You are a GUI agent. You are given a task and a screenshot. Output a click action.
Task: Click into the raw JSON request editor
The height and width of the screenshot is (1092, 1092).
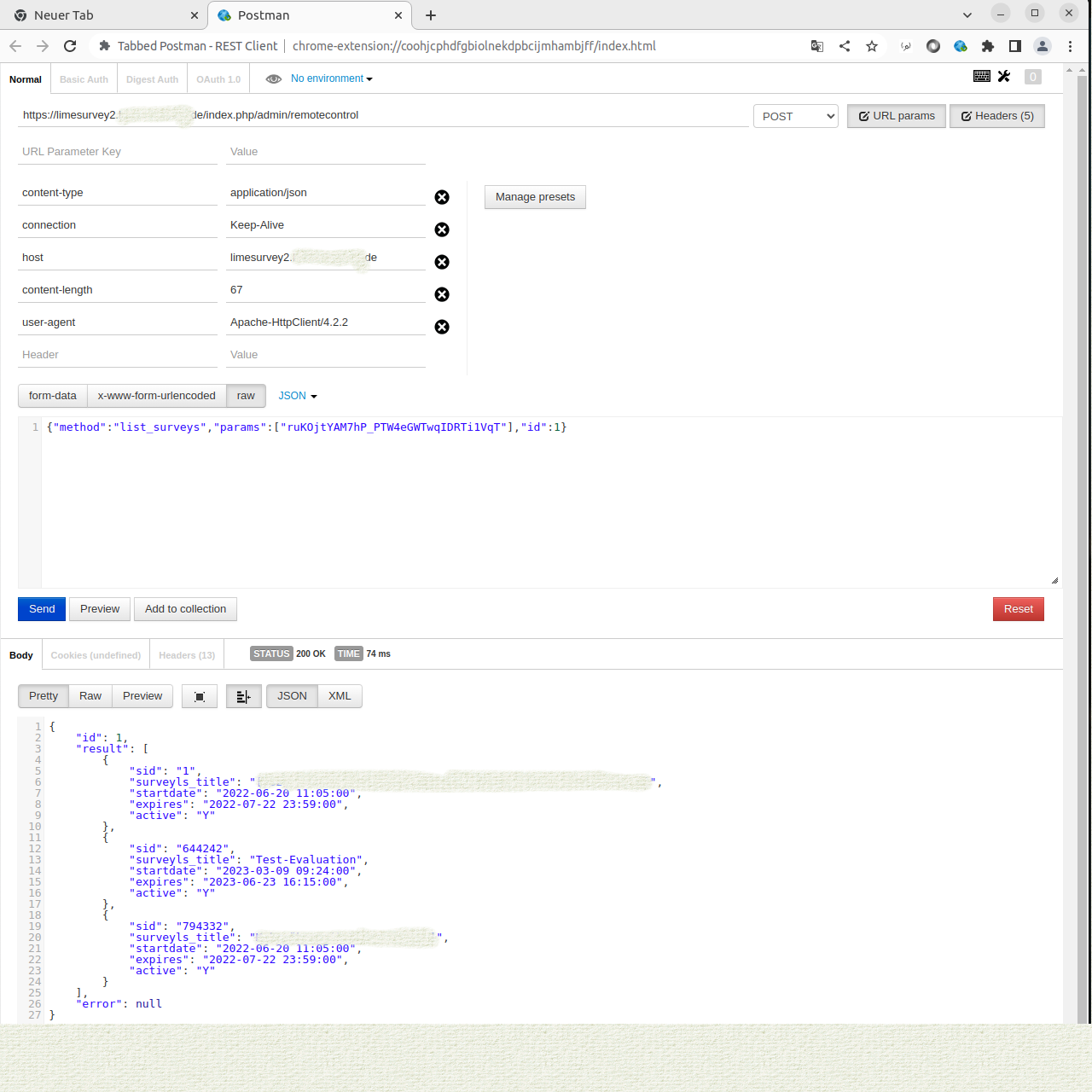[551, 502]
